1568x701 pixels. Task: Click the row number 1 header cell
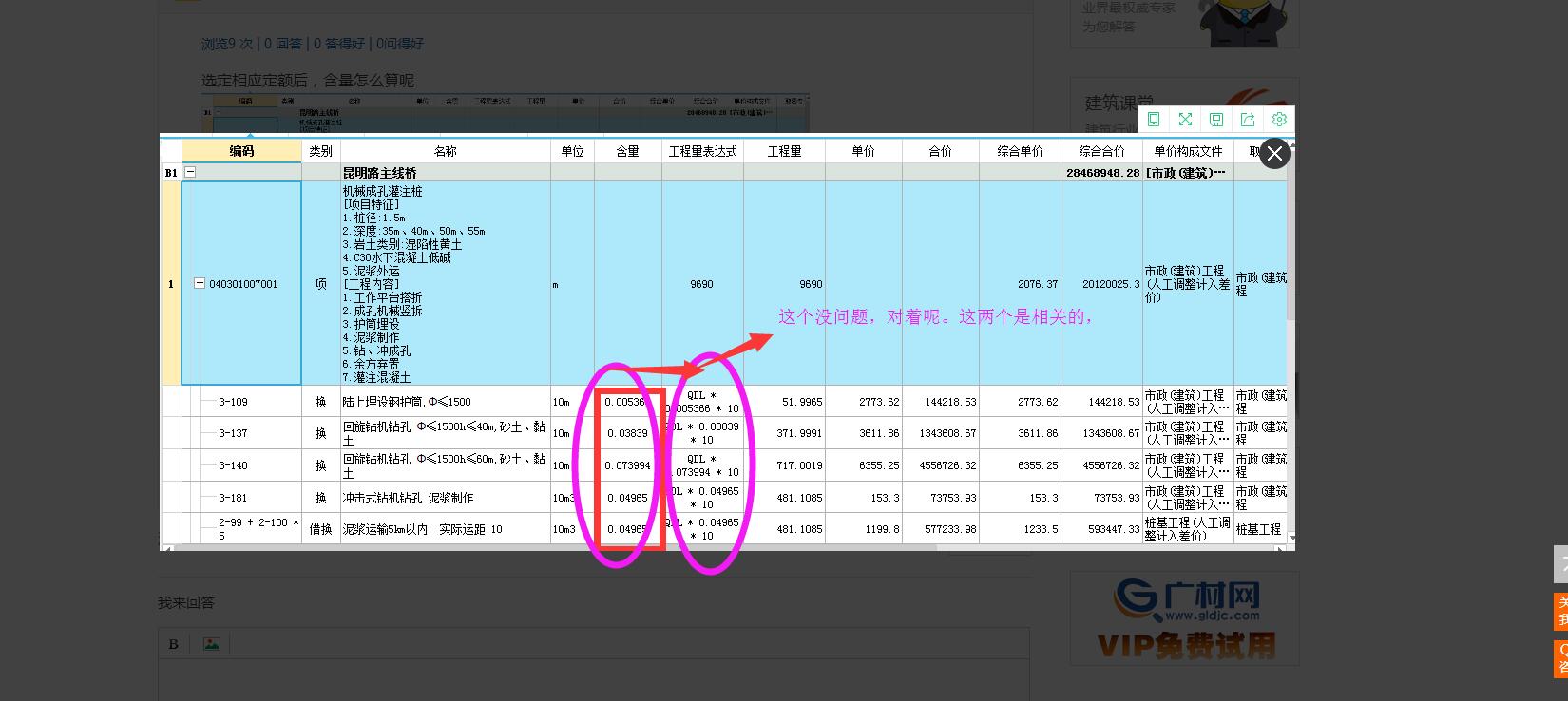[171, 284]
